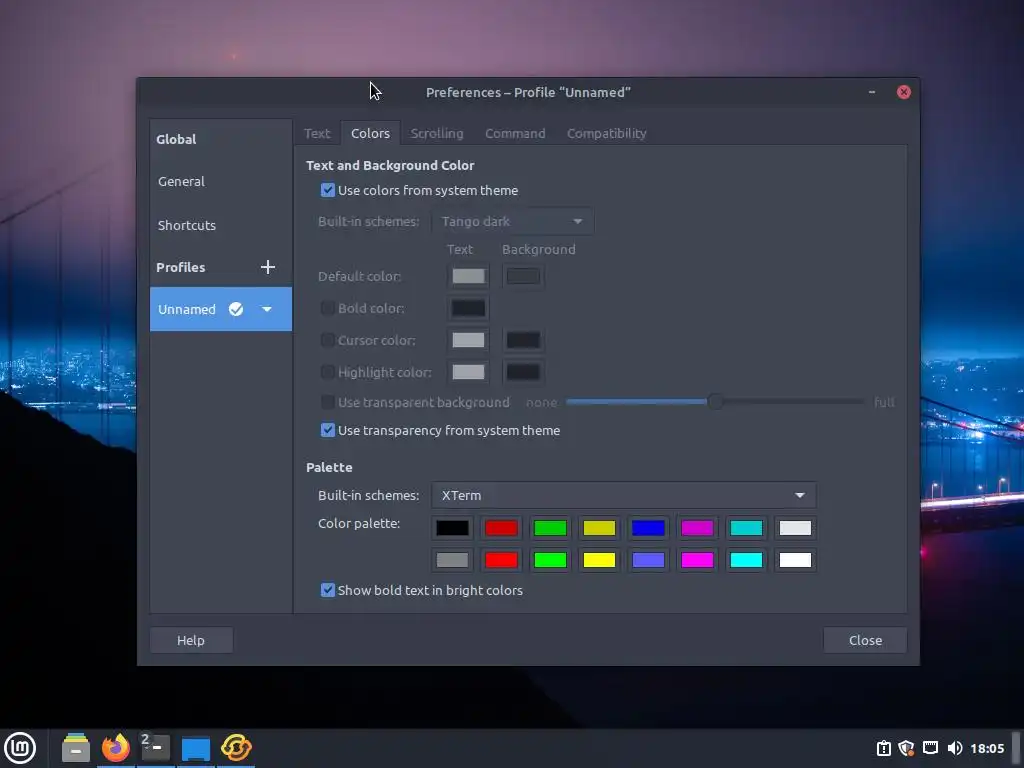Switch to the Text tab

[x=317, y=133]
